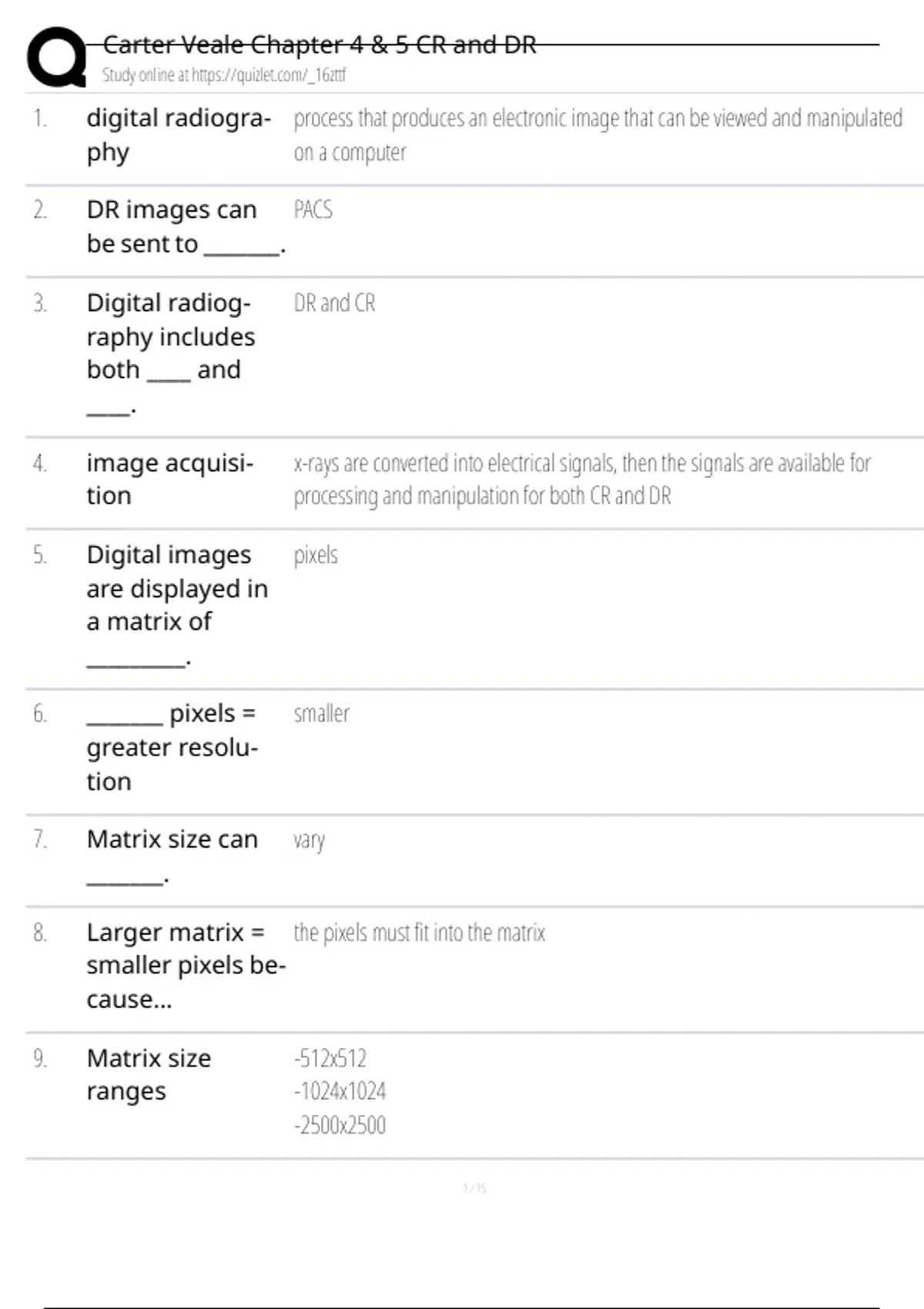The height and width of the screenshot is (1309, 924).
Task: Select the 'pixels' definition
Action: tap(316, 554)
